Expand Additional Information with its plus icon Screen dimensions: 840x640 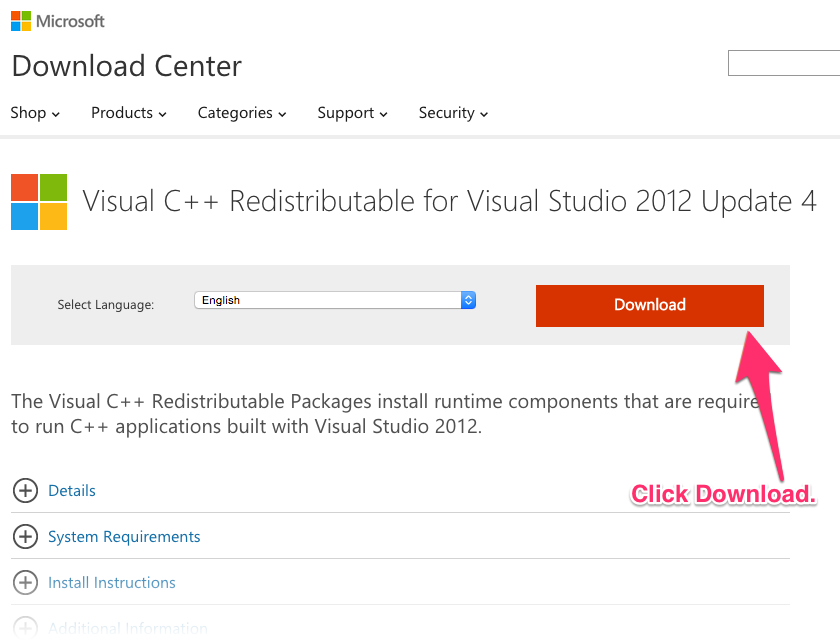pos(25,628)
